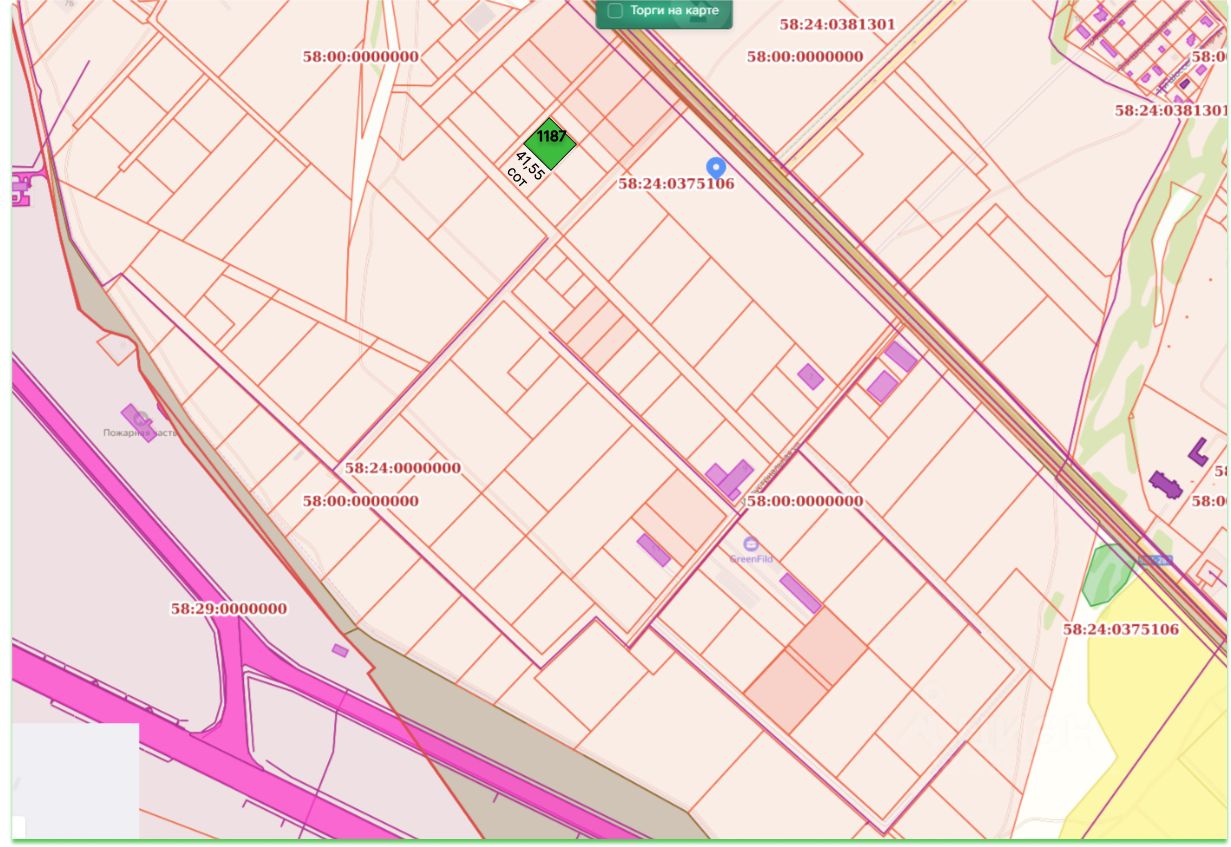
Task: Click the cadastral label 58:24:0381301 at the top
Action: pyautogui.click(x=837, y=24)
